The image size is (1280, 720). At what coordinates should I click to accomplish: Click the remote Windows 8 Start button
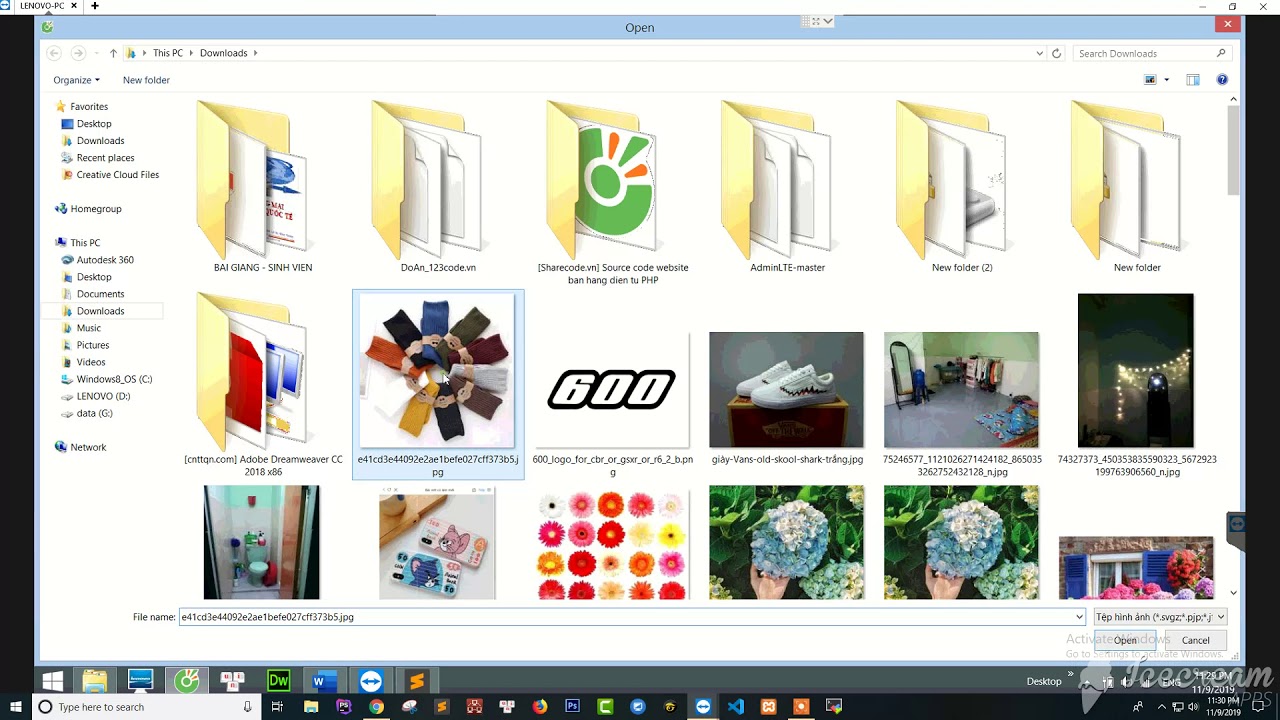tap(53, 681)
